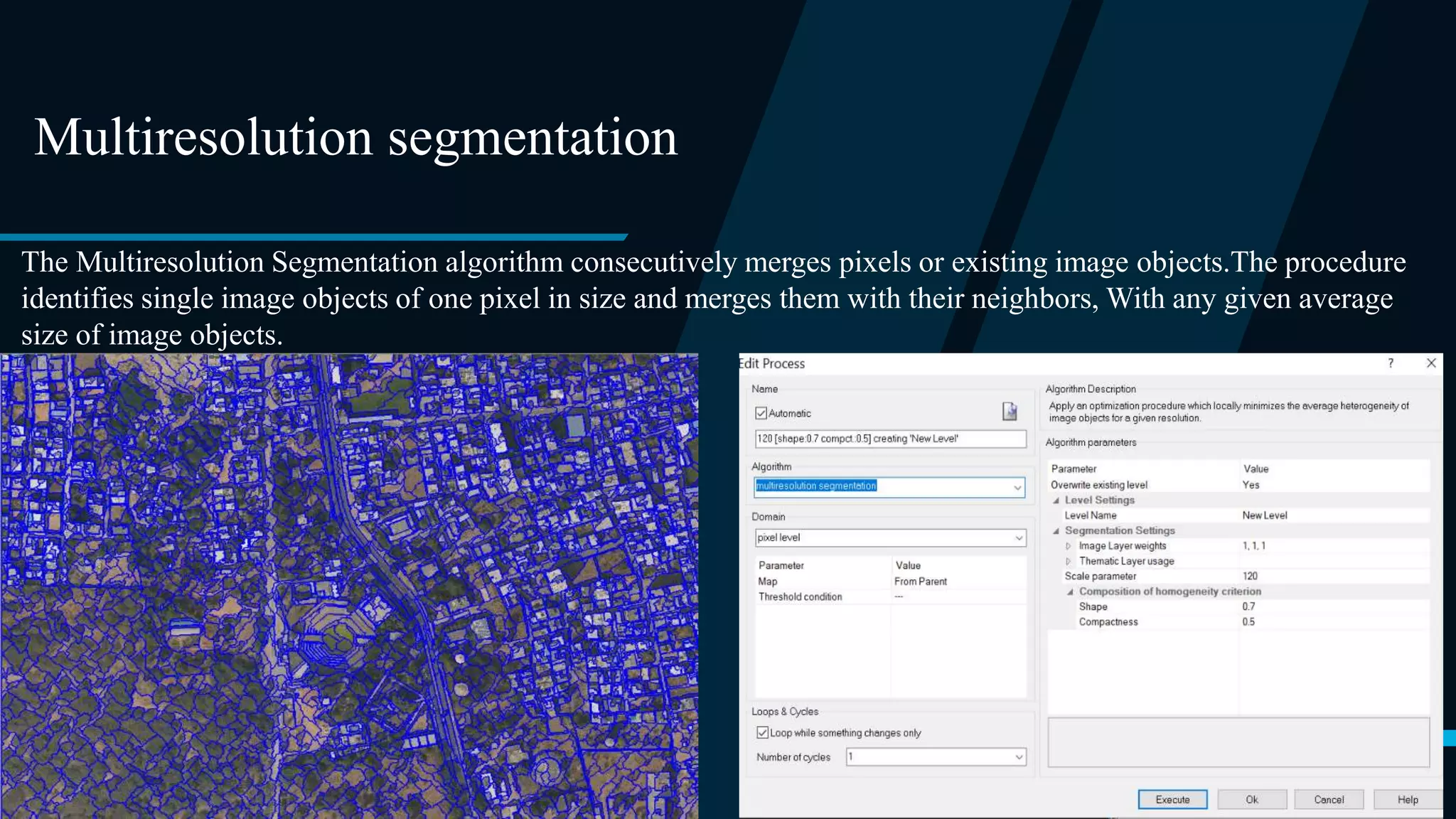Image resolution: width=1456 pixels, height=819 pixels.
Task: Toggle the Automatic name checkbox
Action: pos(761,413)
